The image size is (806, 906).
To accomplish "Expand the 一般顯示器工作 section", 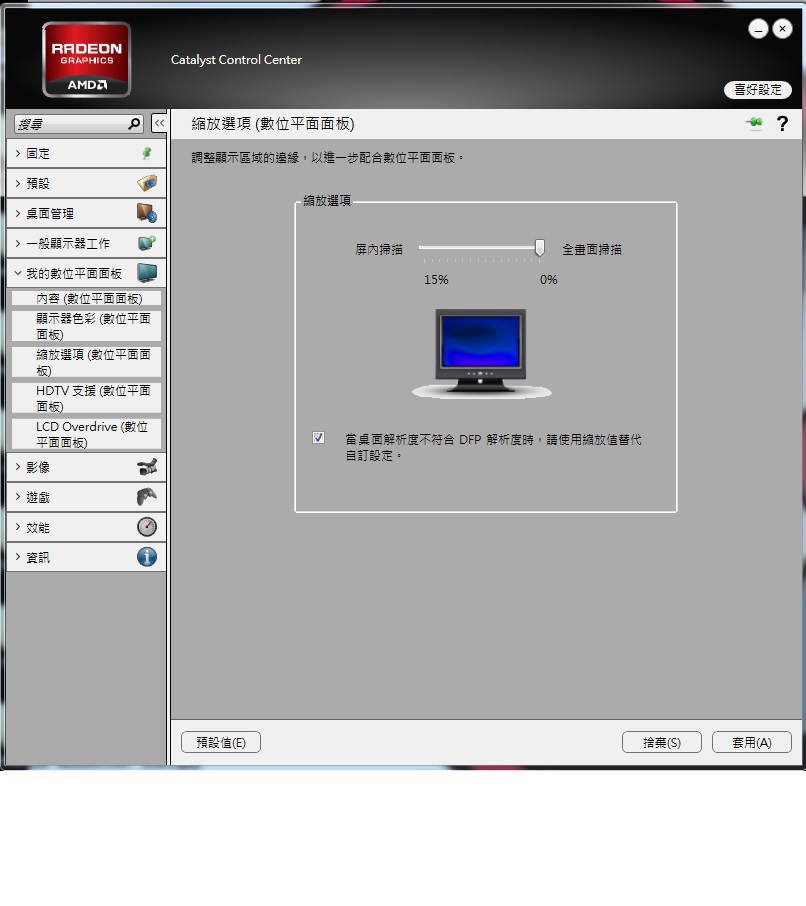I will tap(18, 243).
